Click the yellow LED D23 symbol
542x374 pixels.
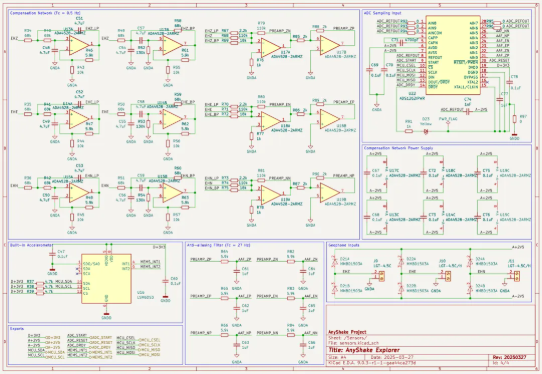[x=426, y=131]
